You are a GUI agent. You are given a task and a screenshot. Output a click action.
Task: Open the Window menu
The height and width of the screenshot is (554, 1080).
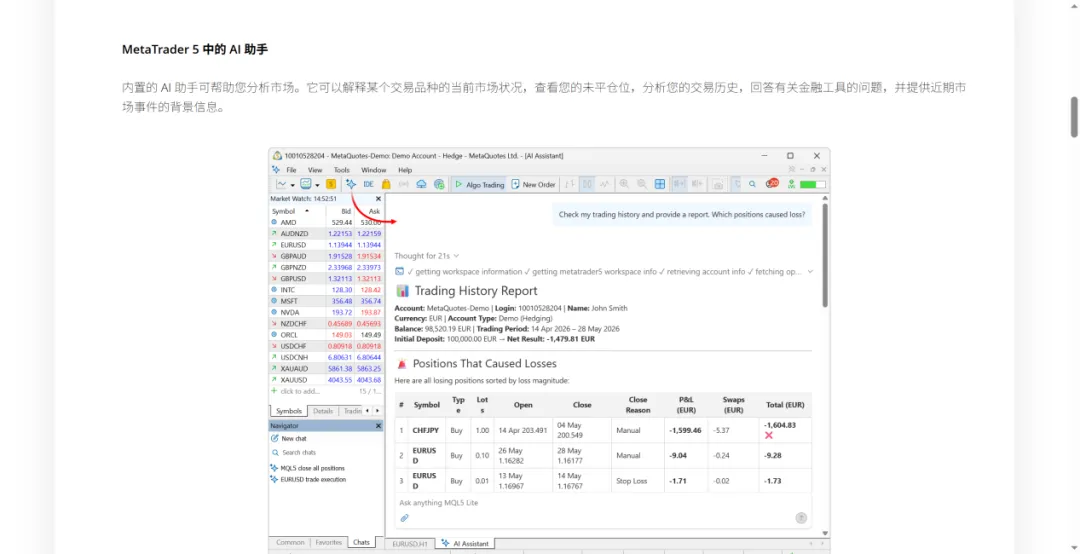(x=373, y=170)
